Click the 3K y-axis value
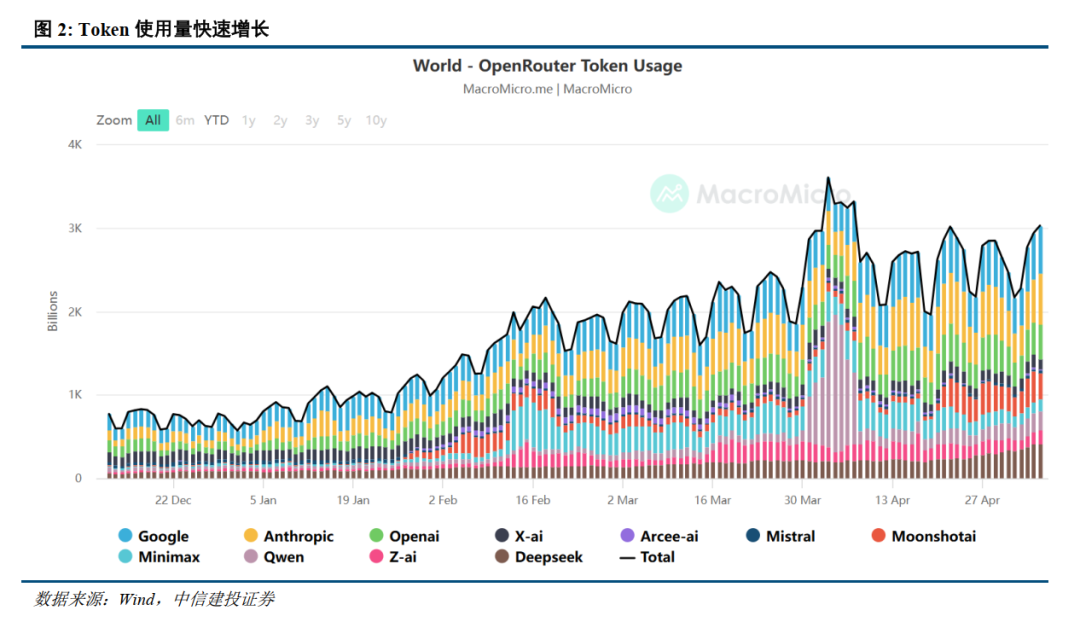Image resolution: width=1080 pixels, height=622 pixels. (x=75, y=228)
